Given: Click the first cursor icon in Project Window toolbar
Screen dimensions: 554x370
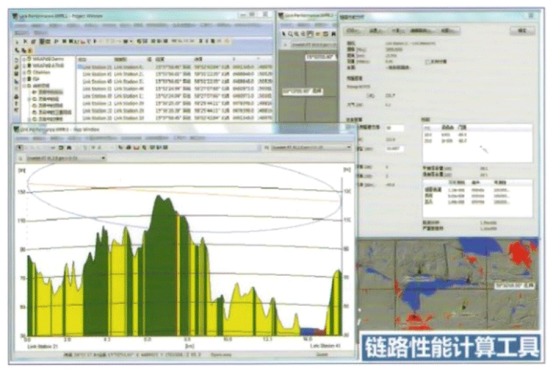Looking at the screenshot, I should [x=17, y=41].
